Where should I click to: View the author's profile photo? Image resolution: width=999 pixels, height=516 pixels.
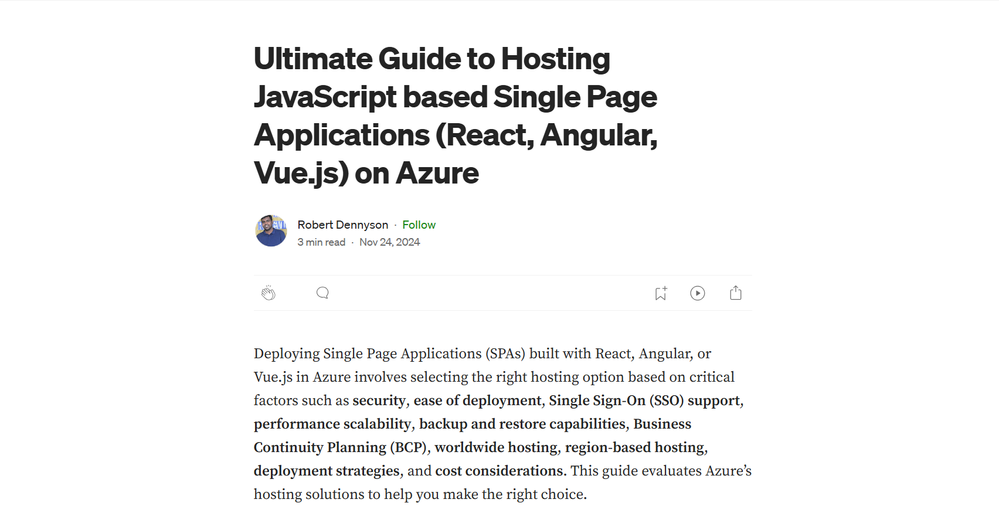(x=271, y=231)
